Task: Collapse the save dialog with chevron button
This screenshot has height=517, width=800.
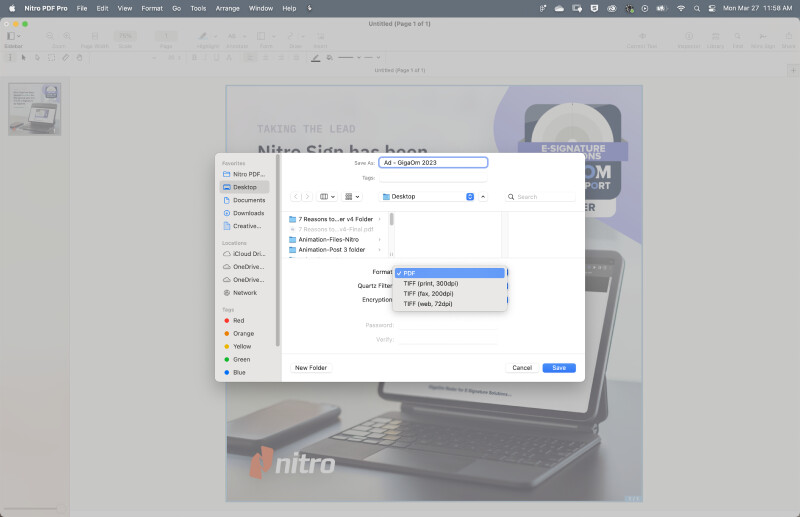Action: (484, 197)
